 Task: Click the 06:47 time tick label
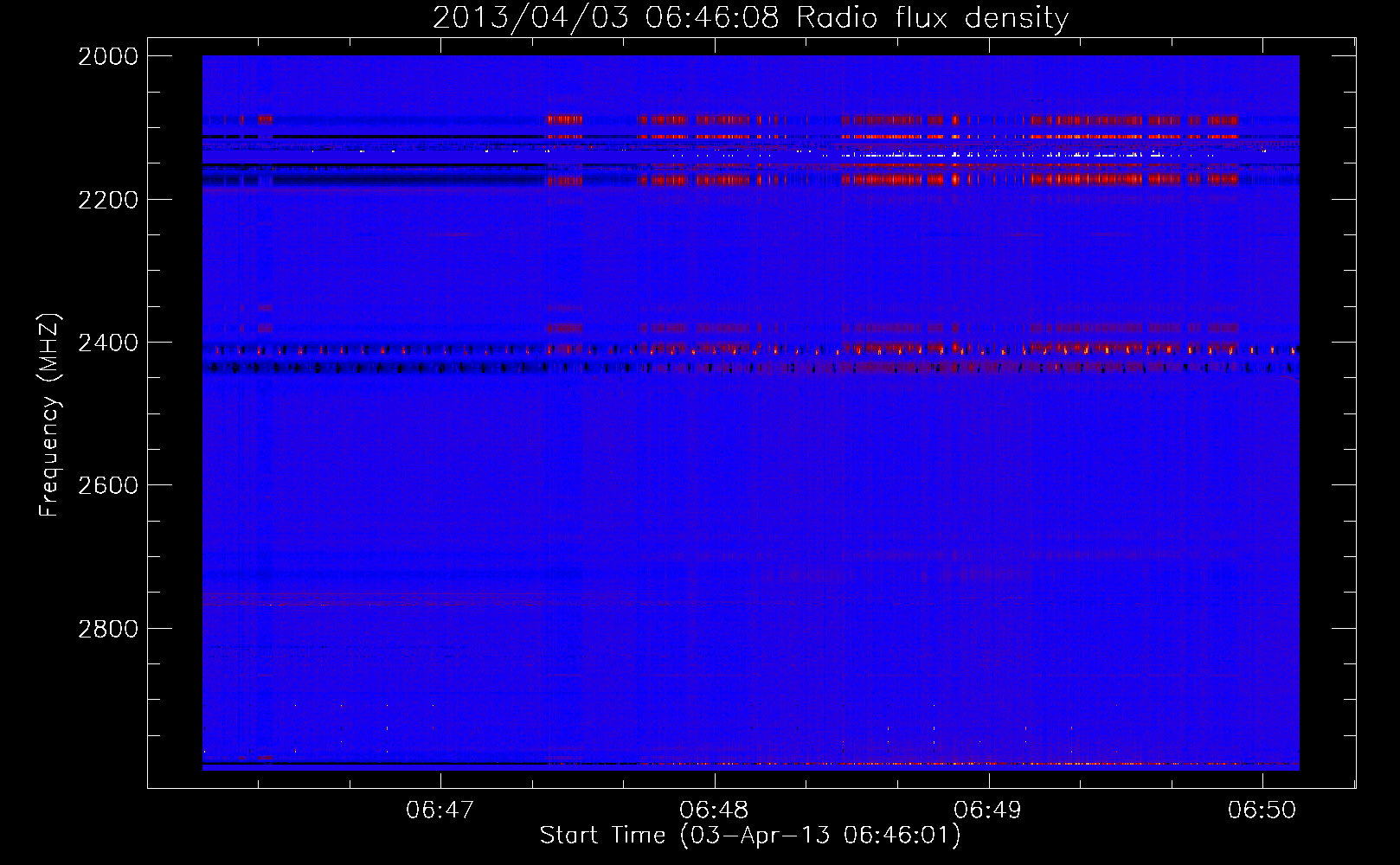[x=440, y=810]
